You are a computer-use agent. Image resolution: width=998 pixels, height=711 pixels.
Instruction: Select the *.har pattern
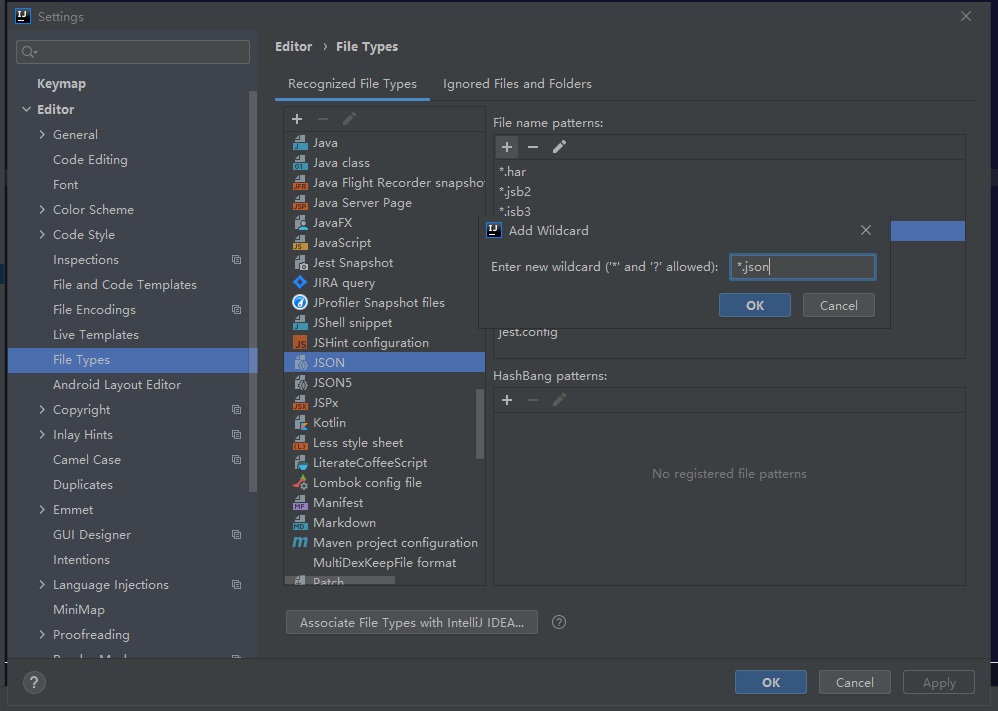click(729, 171)
